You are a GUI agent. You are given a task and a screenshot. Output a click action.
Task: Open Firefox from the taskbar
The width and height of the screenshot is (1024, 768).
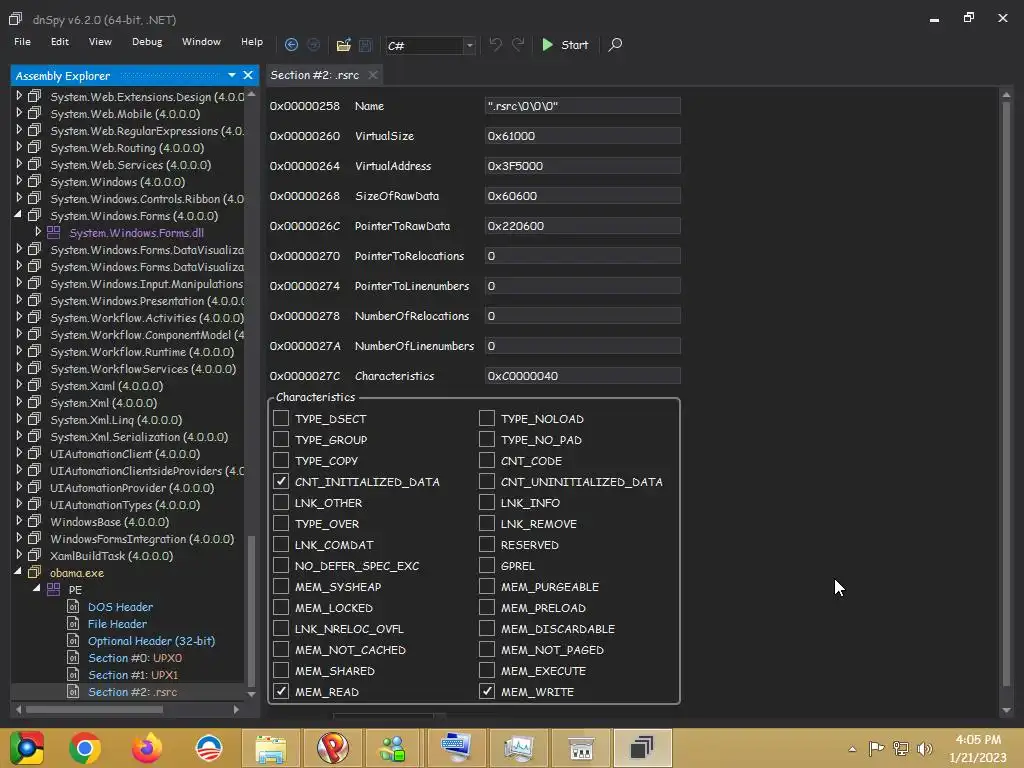pyautogui.click(x=147, y=748)
